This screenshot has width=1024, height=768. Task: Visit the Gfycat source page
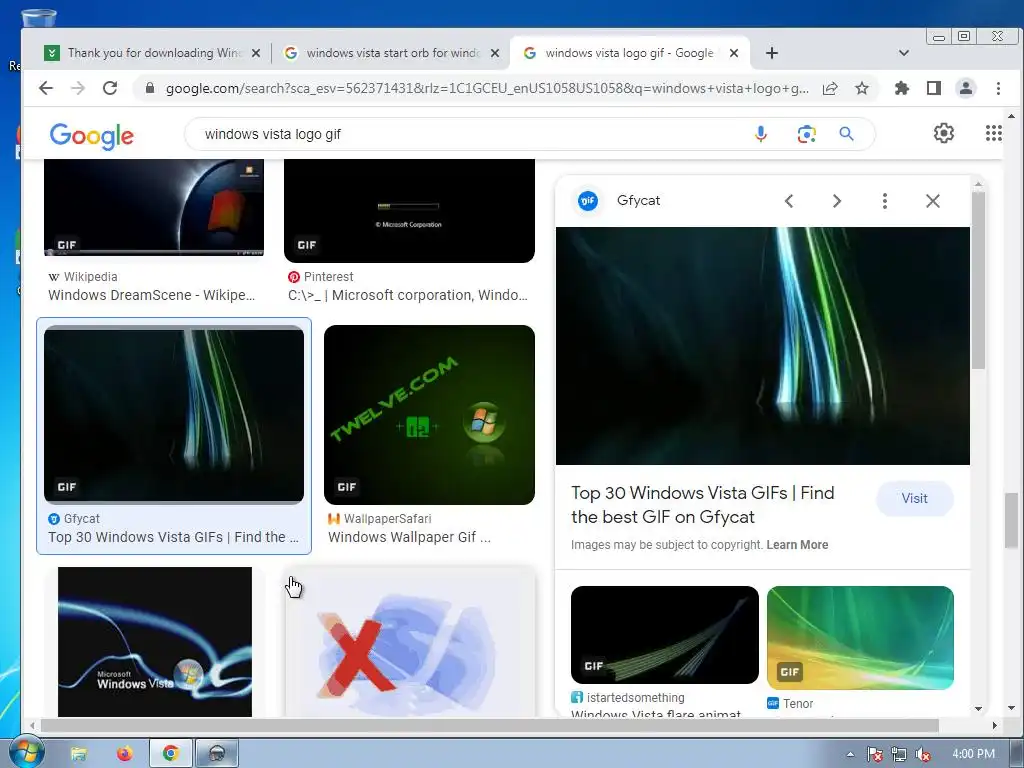coord(914,498)
